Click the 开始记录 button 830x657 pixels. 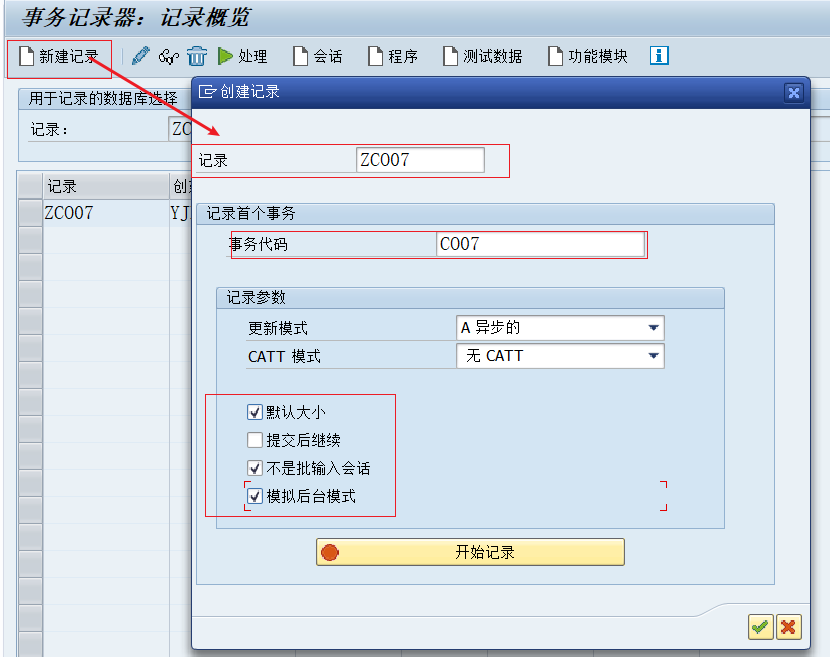pos(470,552)
